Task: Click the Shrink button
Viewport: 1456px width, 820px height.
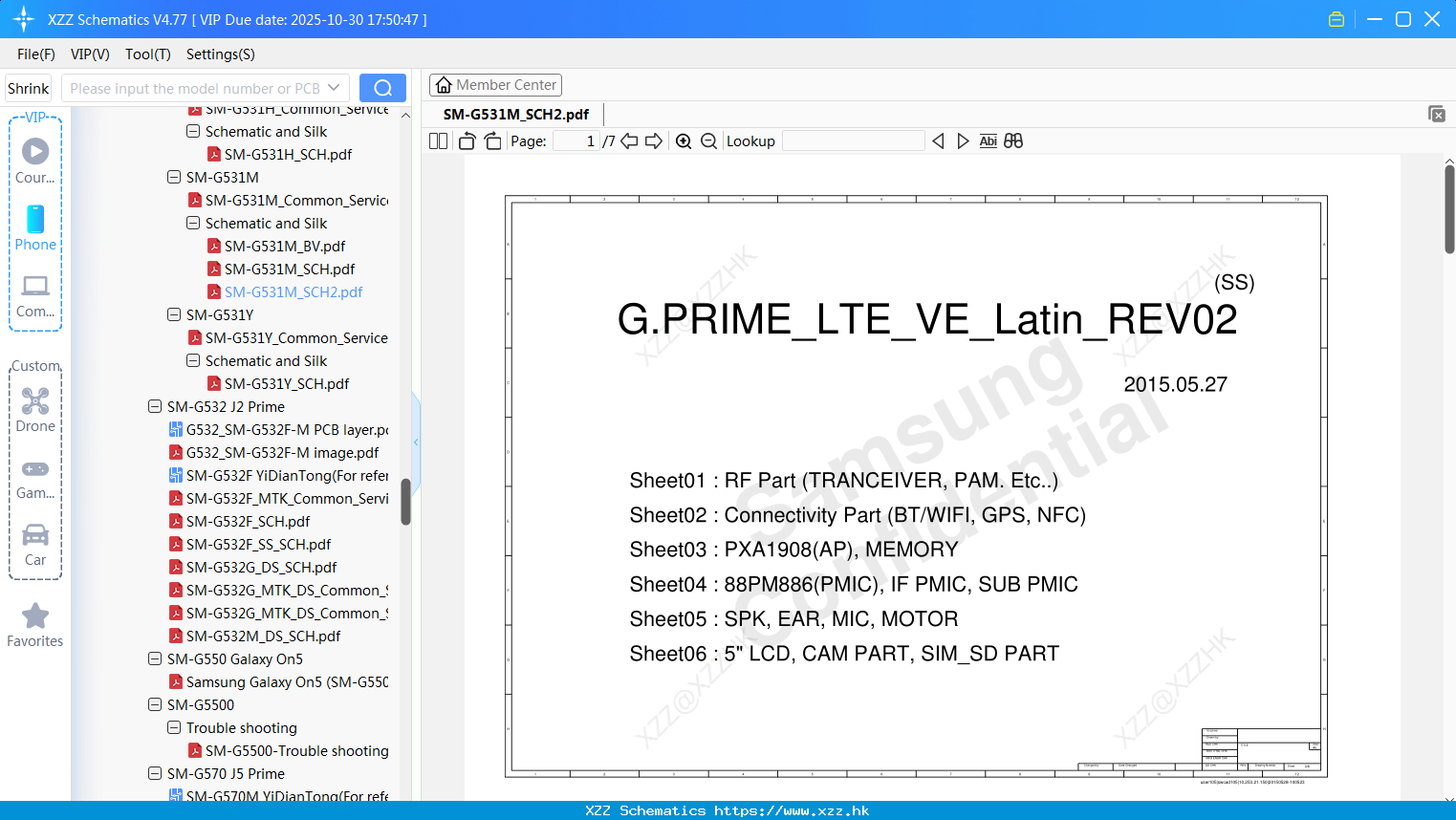Action: tap(28, 88)
